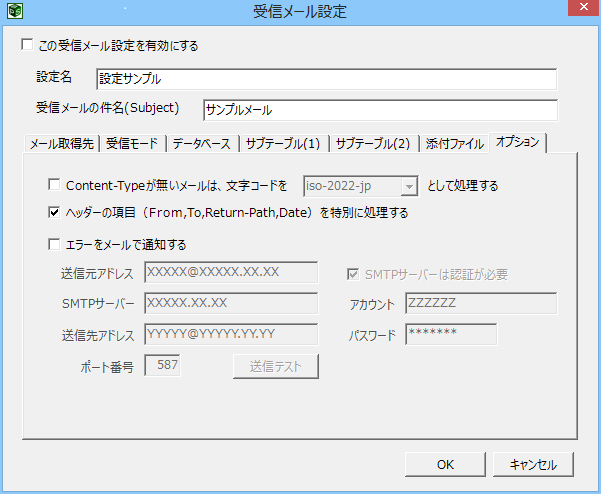
Task: Switch to the 添付ファイル tab
Action: click(455, 144)
